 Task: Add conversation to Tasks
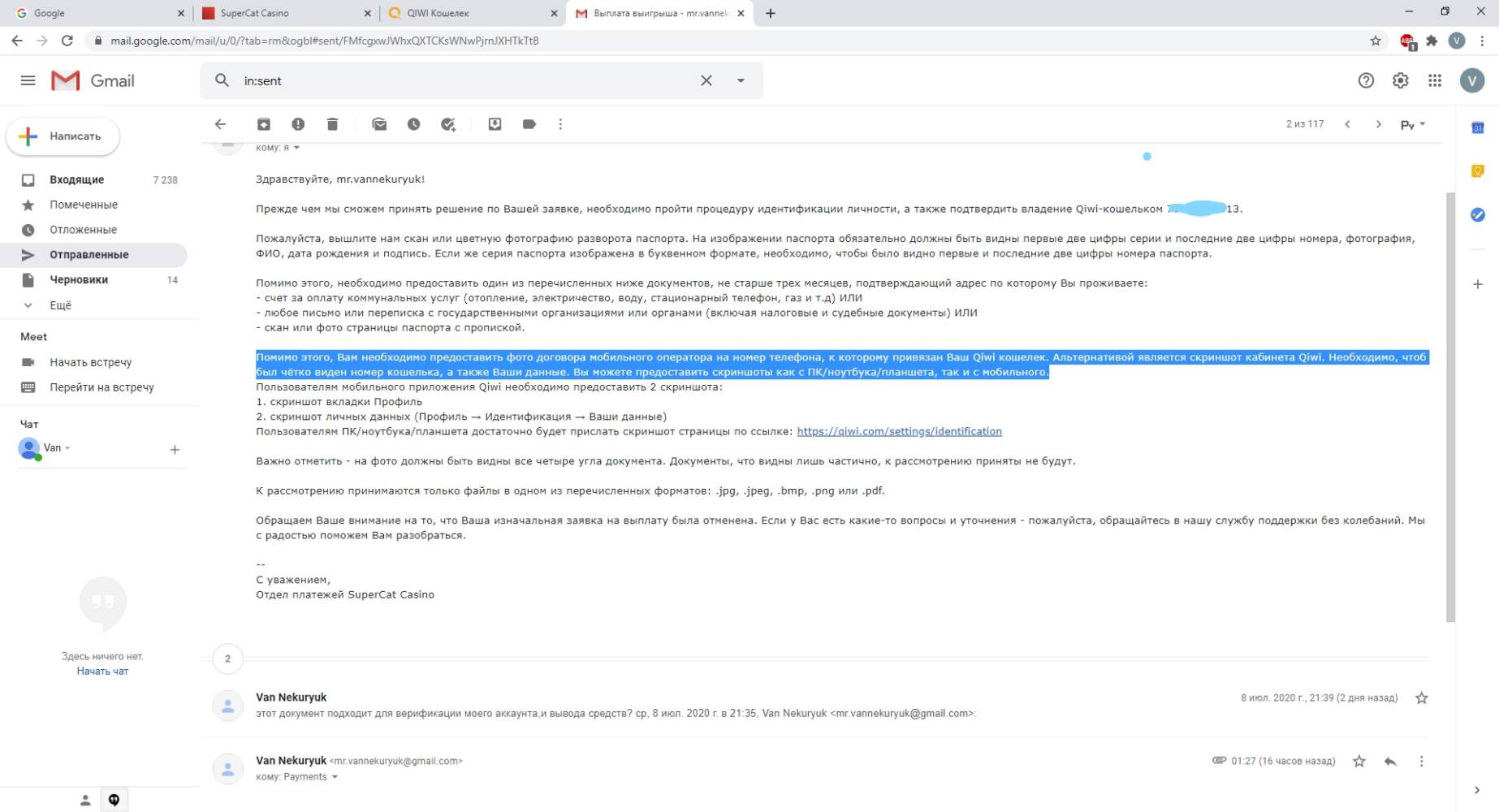pyautogui.click(x=448, y=124)
